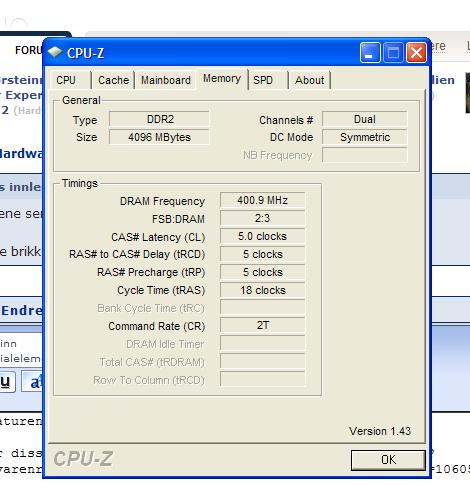Screen dimensions: 470x487
Task: Minimize the CPU-Z window
Action: tap(370, 52)
